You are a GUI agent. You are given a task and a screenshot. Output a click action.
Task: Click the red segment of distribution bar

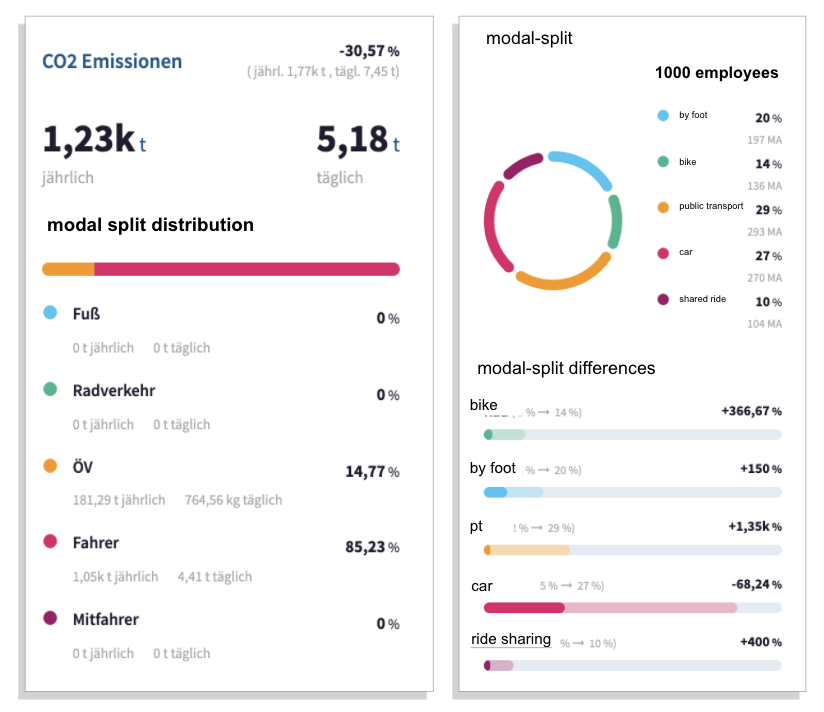click(x=247, y=269)
